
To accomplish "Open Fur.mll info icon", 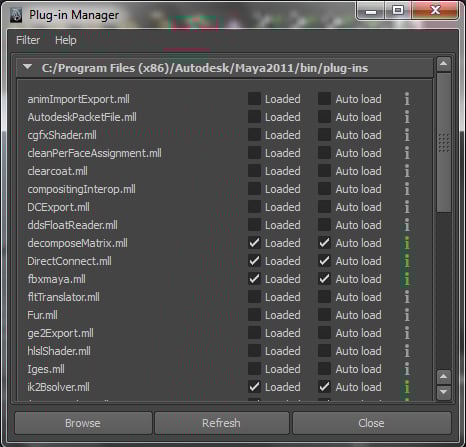I will tap(407, 315).
